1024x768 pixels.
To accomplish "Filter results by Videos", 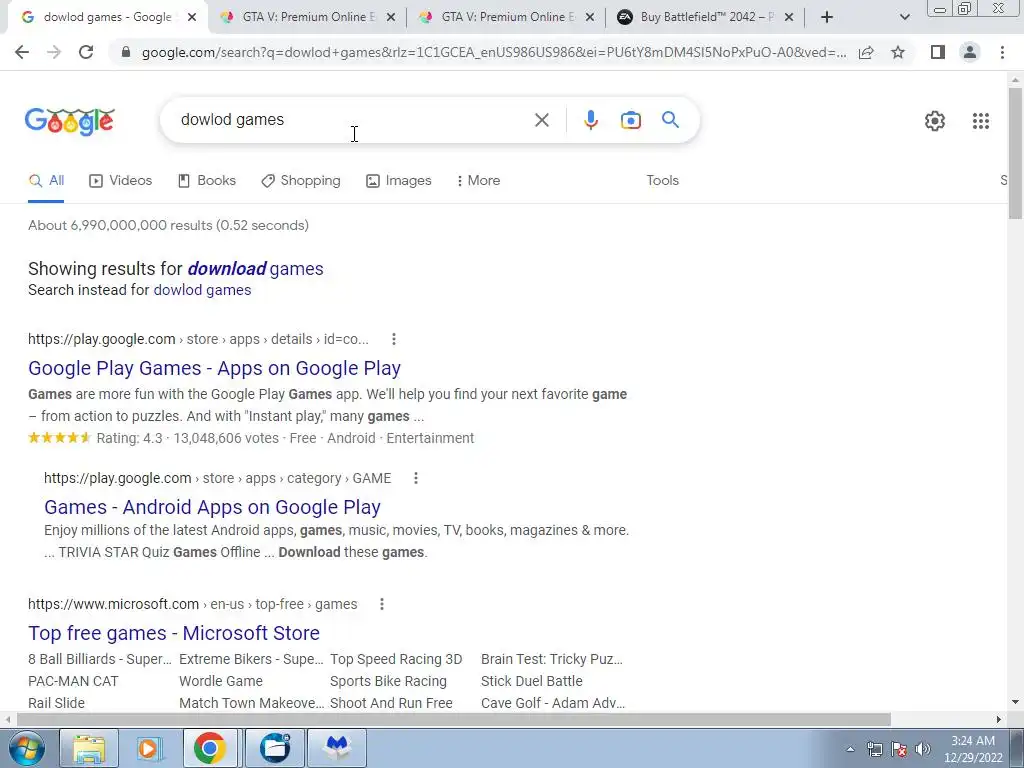I will point(120,180).
